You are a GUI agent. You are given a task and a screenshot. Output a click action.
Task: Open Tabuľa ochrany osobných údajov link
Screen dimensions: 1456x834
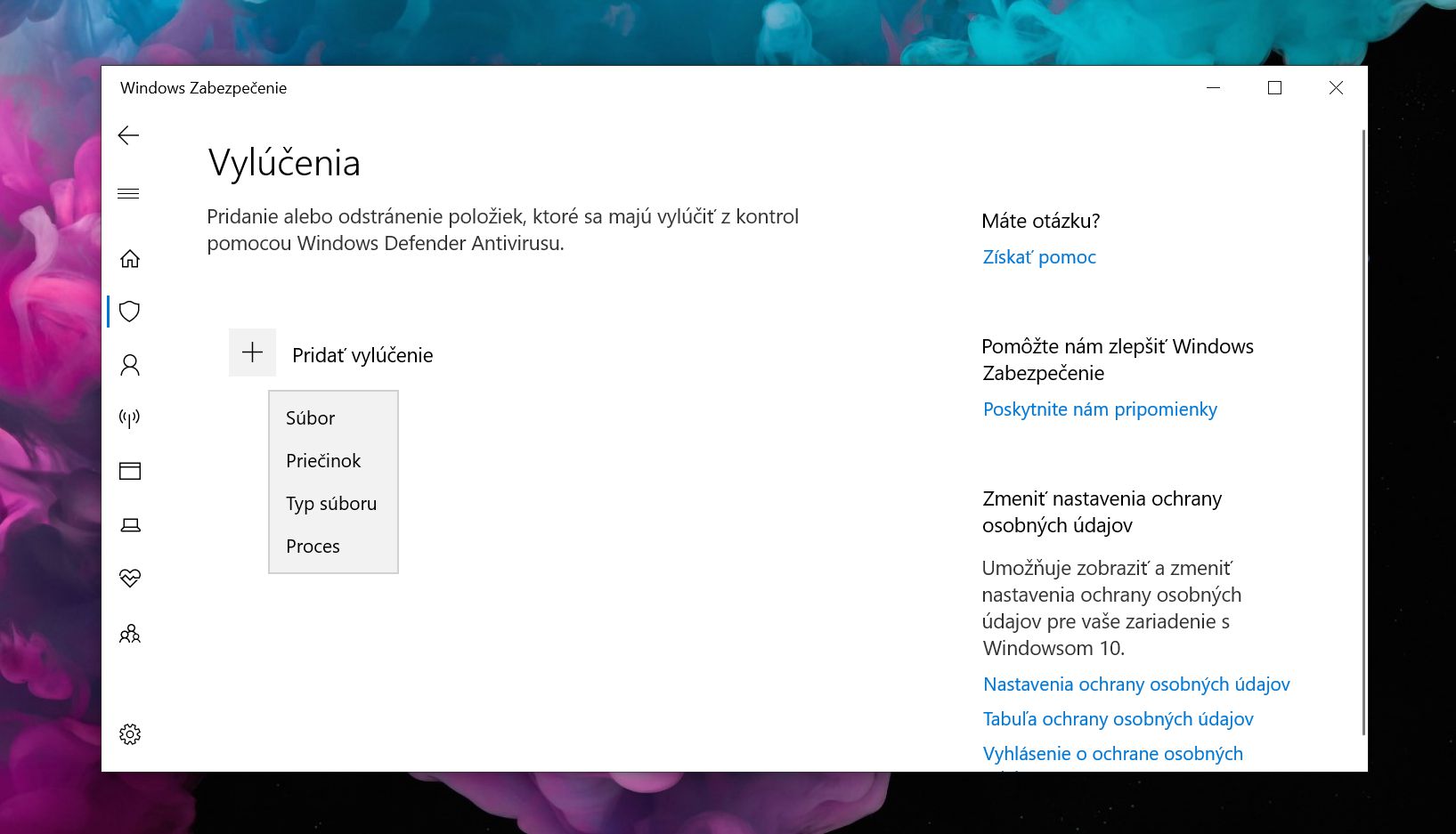tap(1118, 719)
